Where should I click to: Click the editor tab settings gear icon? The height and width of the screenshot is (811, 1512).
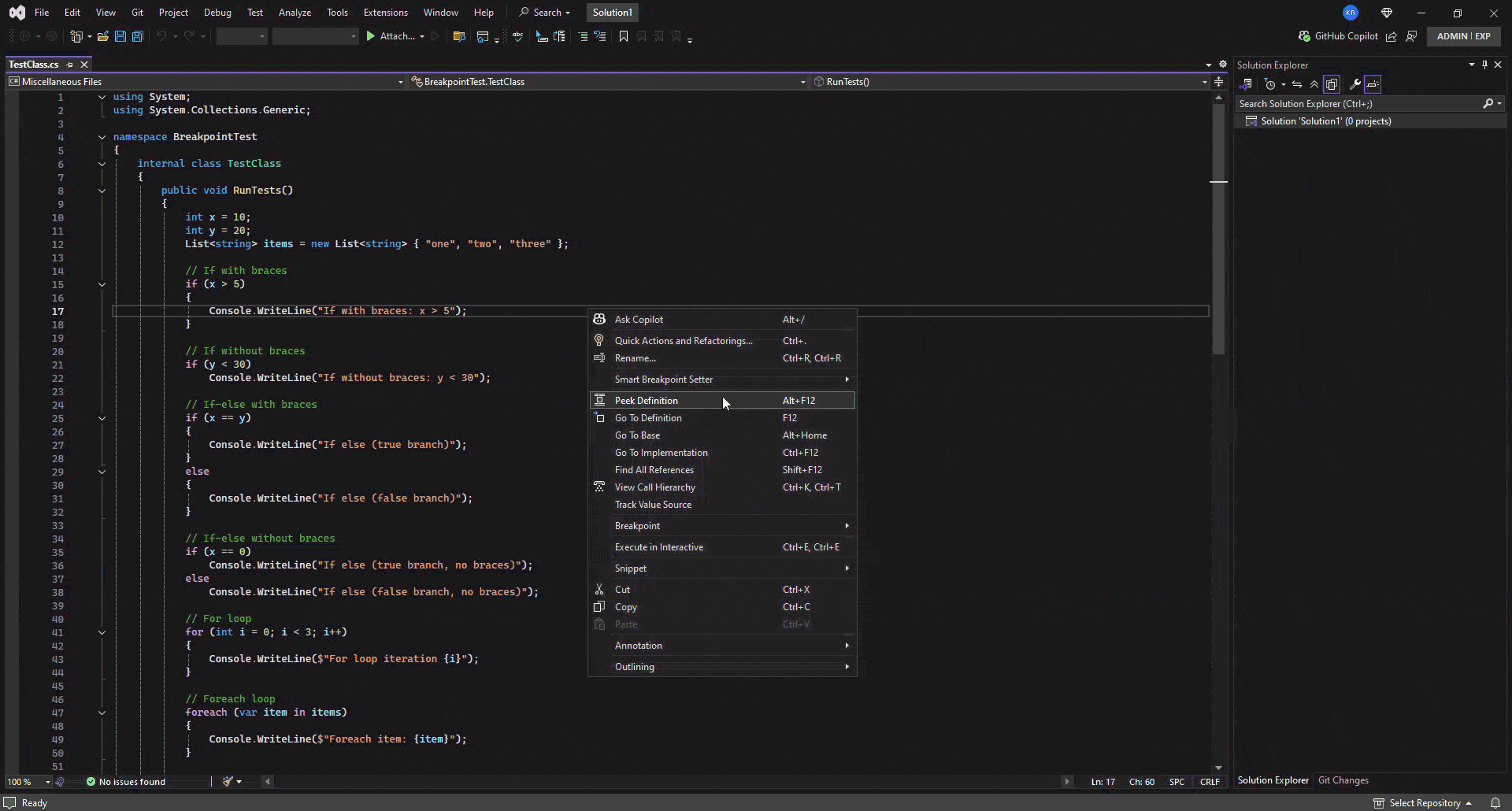[1223, 65]
